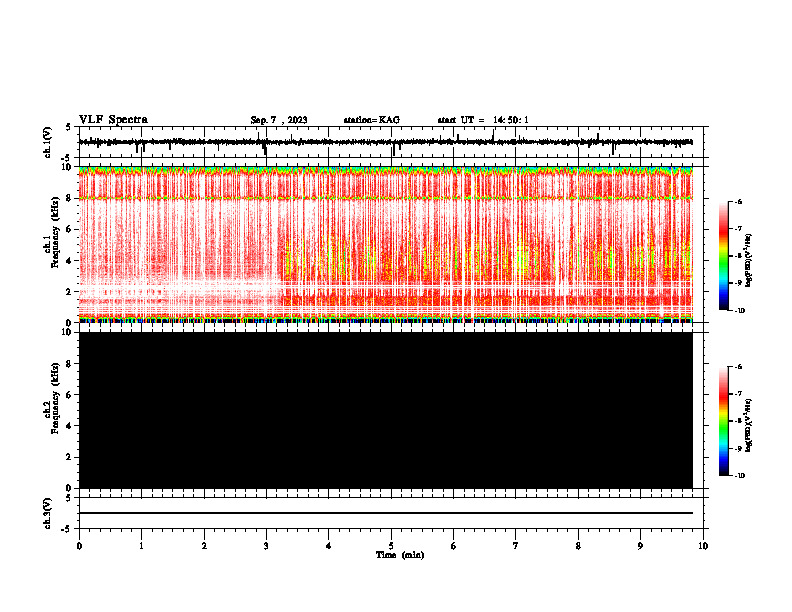Click the ch.1 spectrogram color bar
This screenshot has height=612, width=792.
(x=724, y=256)
